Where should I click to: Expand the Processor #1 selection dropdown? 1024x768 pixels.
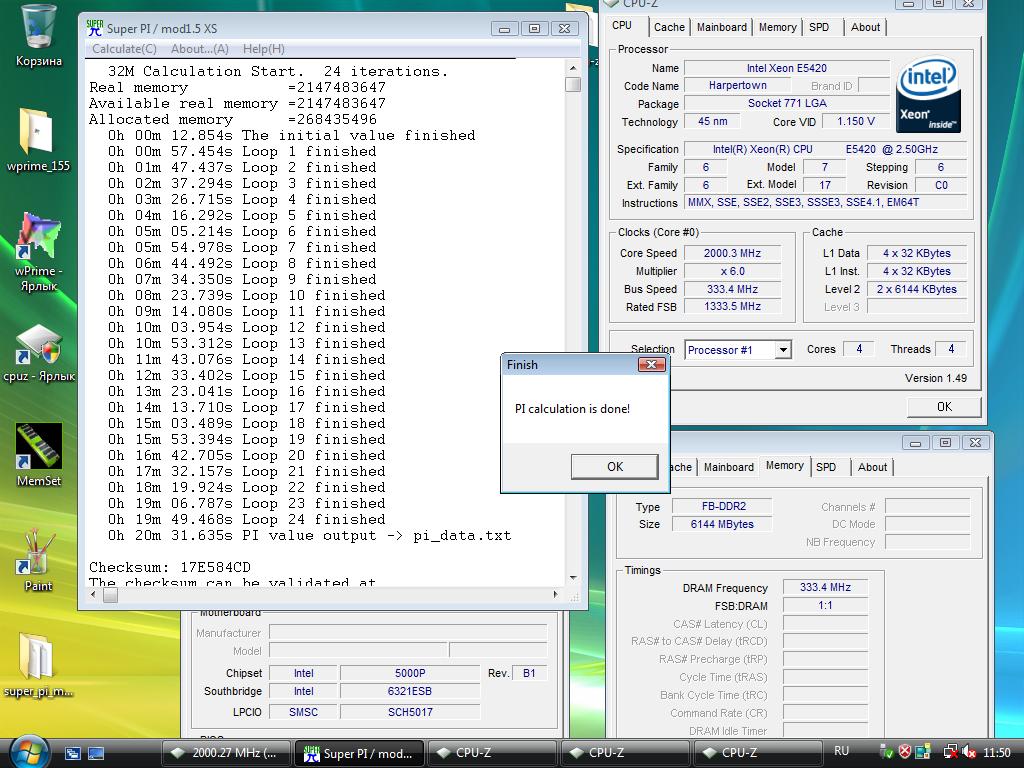tap(782, 350)
